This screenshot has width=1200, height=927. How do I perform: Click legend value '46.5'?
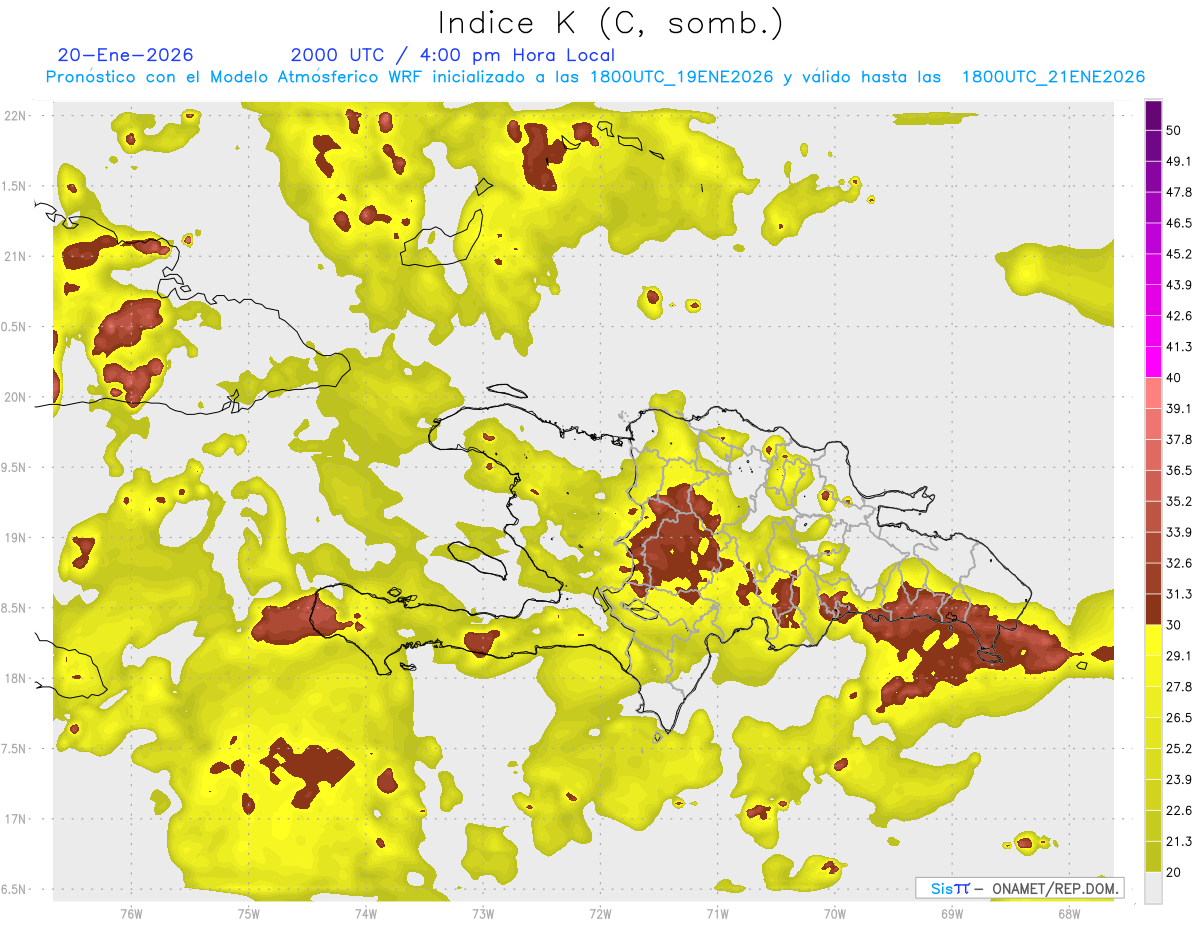(x=1179, y=223)
